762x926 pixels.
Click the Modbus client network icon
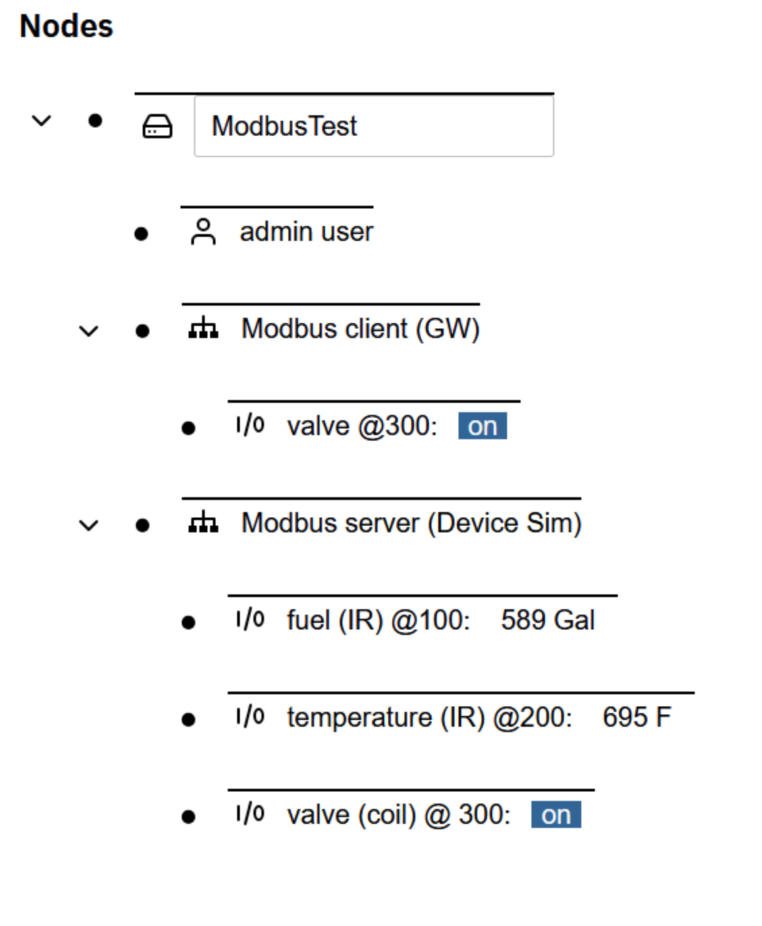(x=203, y=329)
